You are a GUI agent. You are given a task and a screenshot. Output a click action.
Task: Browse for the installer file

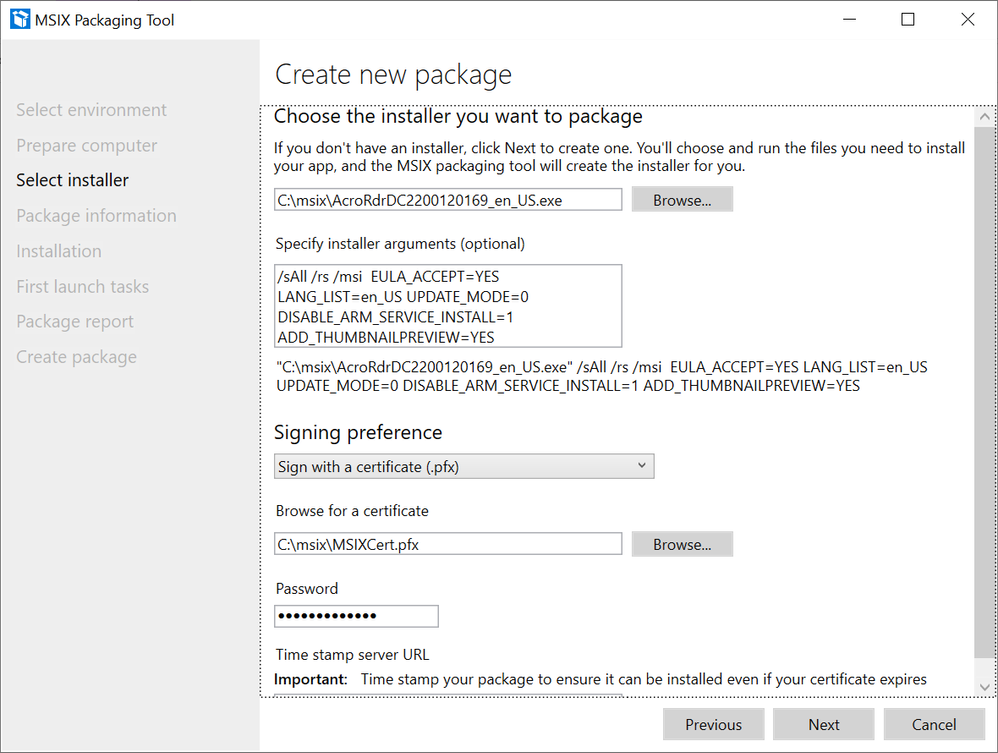click(x=682, y=200)
